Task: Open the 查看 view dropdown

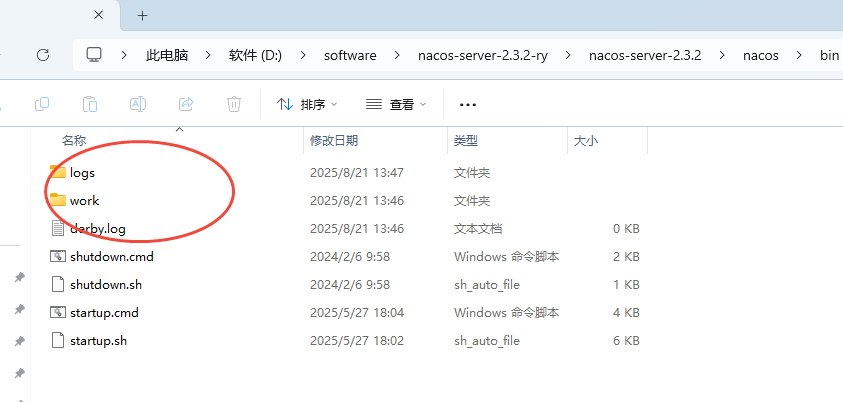Action: [x=396, y=104]
